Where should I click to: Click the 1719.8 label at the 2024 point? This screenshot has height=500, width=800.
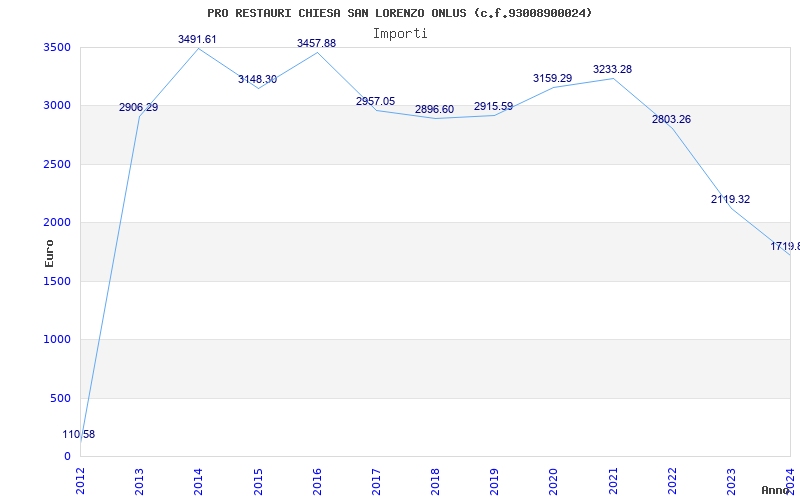785,246
